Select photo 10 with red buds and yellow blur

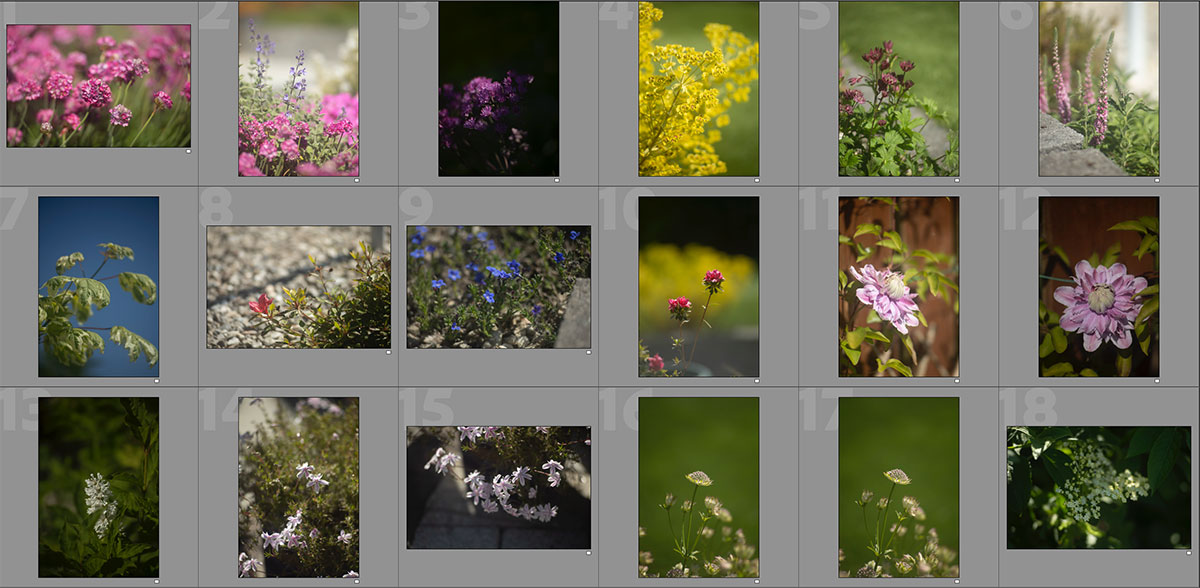pos(699,286)
